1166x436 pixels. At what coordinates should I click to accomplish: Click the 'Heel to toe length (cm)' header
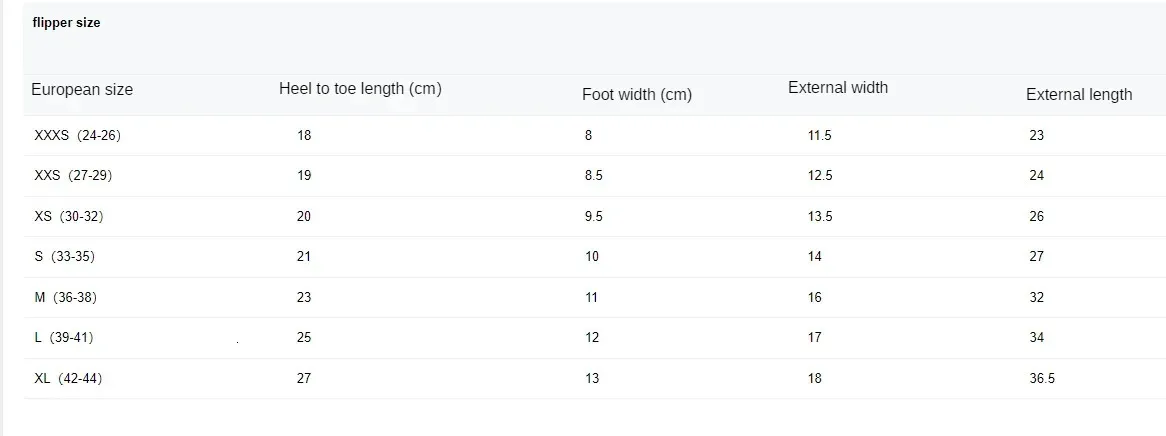point(360,89)
